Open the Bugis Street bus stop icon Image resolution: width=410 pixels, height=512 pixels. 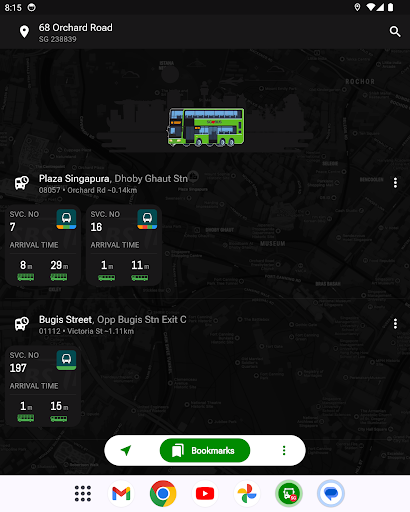click(x=22, y=324)
